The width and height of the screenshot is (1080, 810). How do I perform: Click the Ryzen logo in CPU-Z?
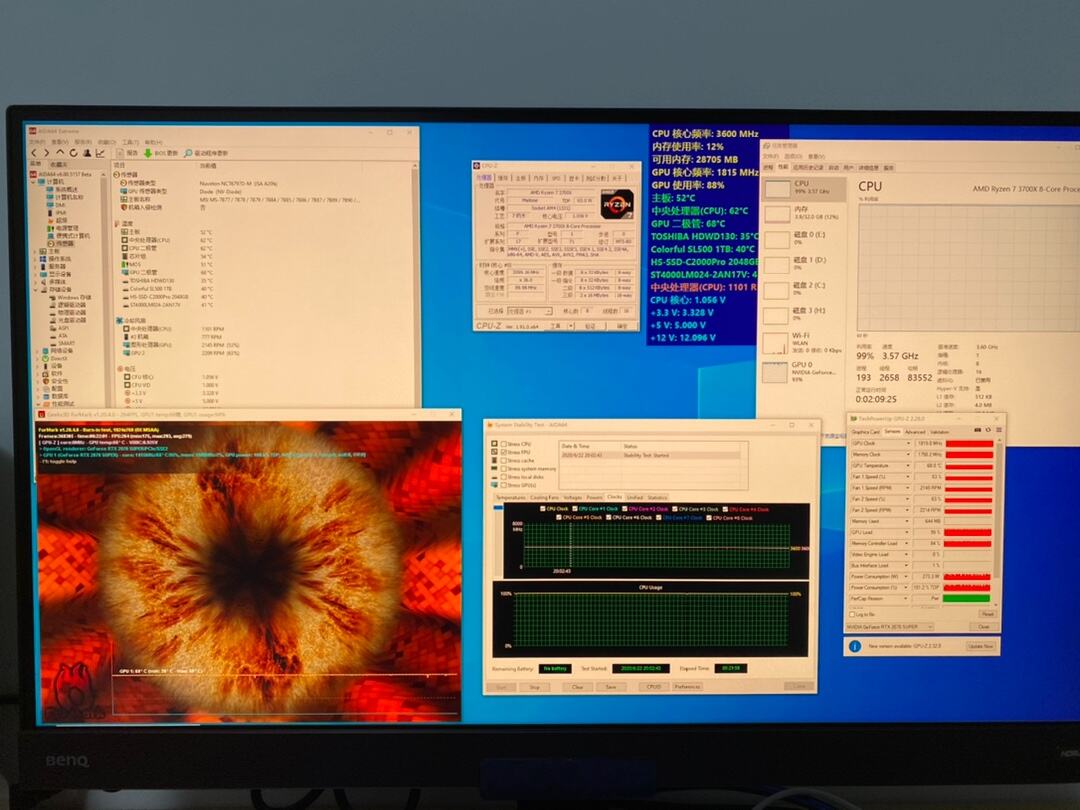616,205
